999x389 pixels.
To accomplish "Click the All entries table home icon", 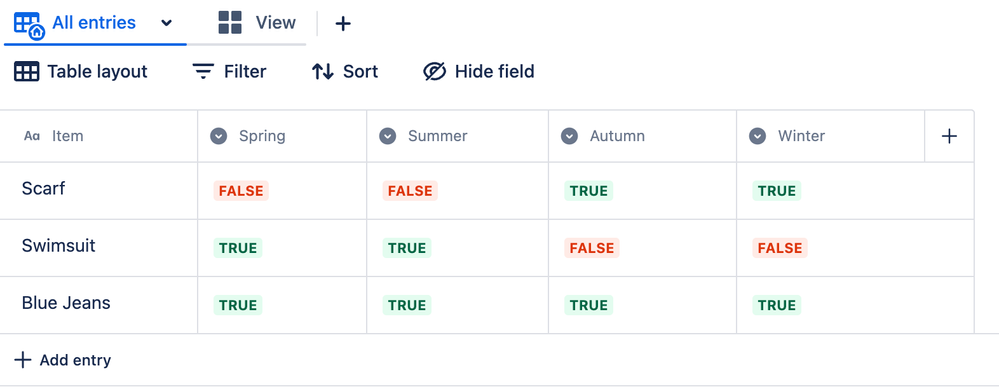I will click(29, 25).
